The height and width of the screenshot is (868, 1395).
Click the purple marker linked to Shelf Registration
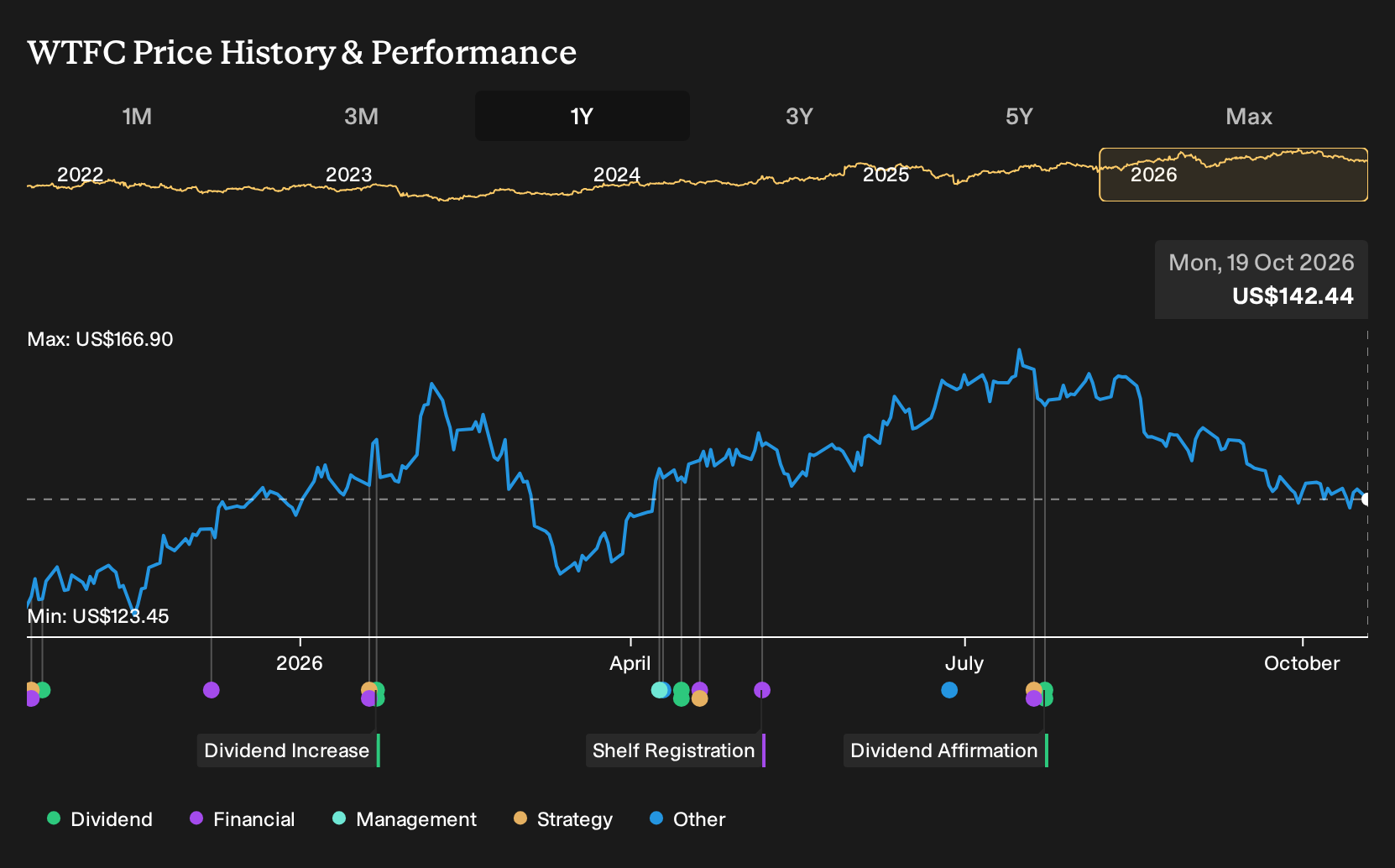762,690
